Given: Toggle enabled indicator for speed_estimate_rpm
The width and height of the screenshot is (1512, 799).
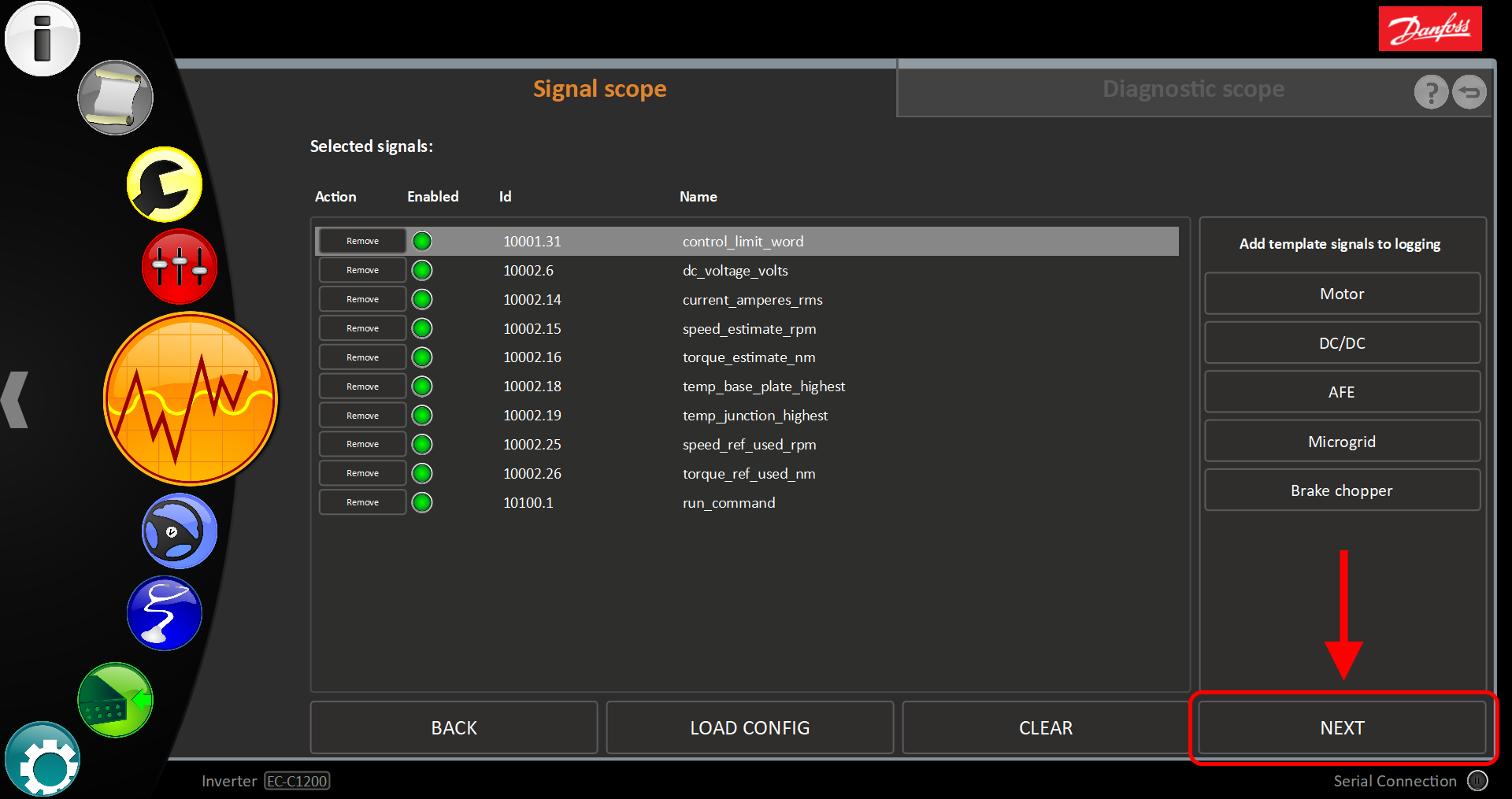Looking at the screenshot, I should pos(423,328).
